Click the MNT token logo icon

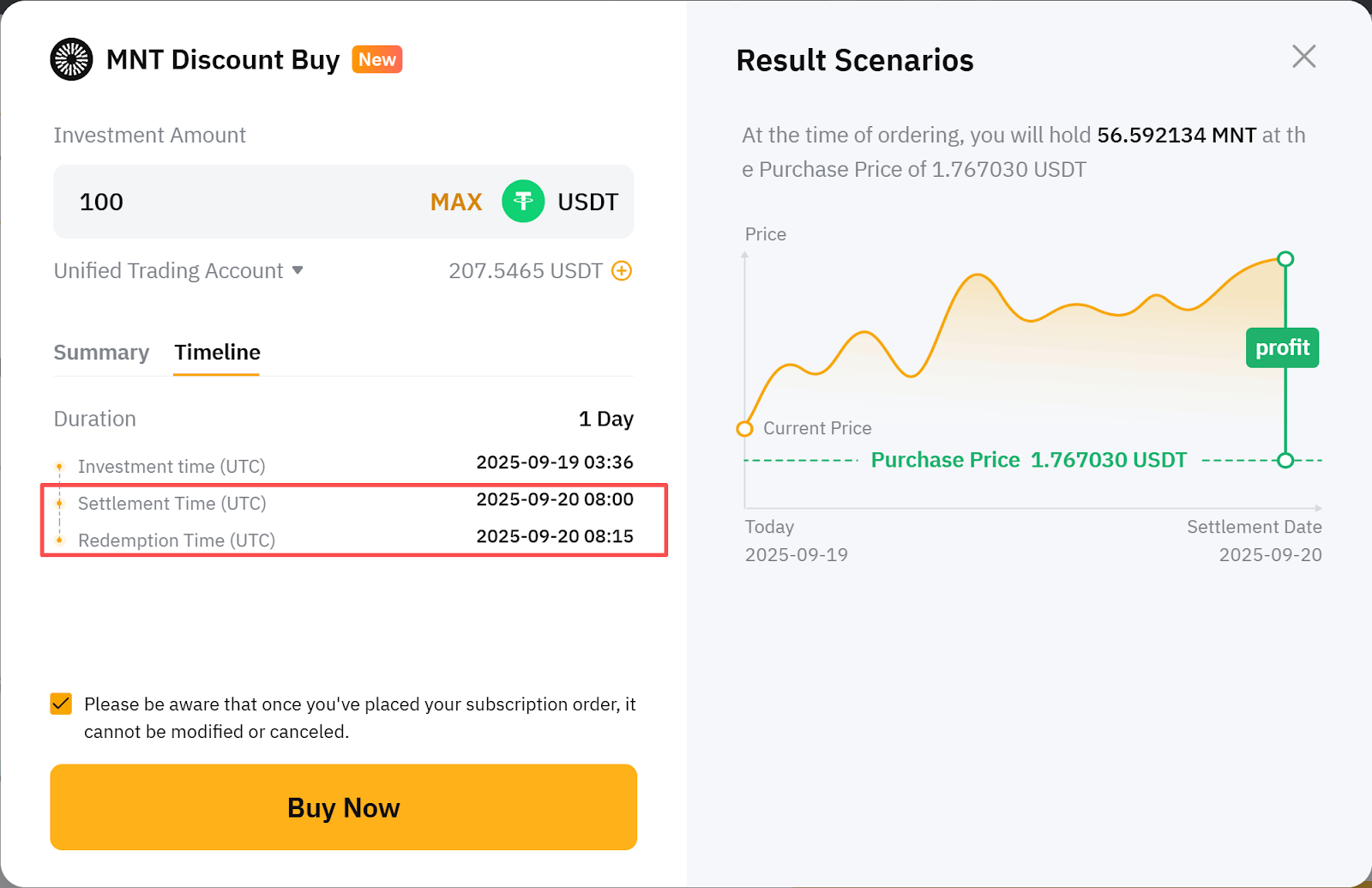pos(71,59)
